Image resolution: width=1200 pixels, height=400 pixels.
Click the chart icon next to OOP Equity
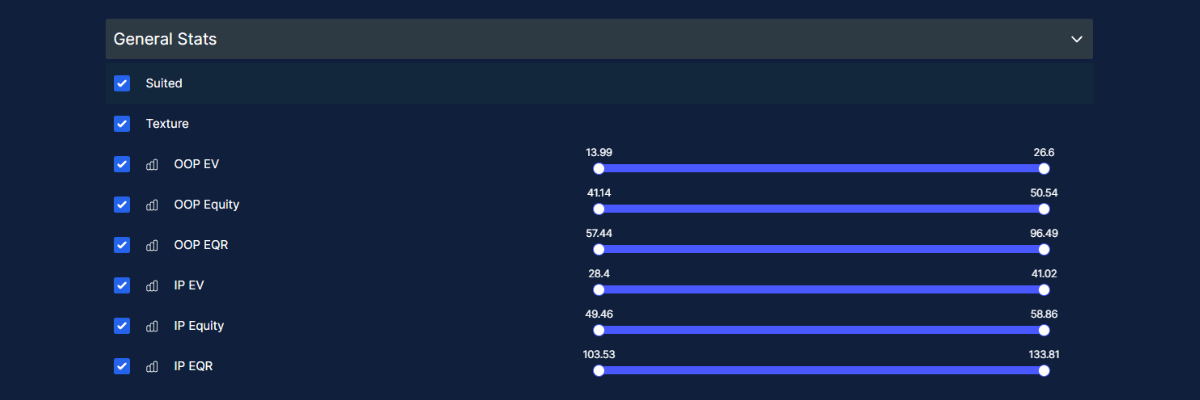click(153, 205)
